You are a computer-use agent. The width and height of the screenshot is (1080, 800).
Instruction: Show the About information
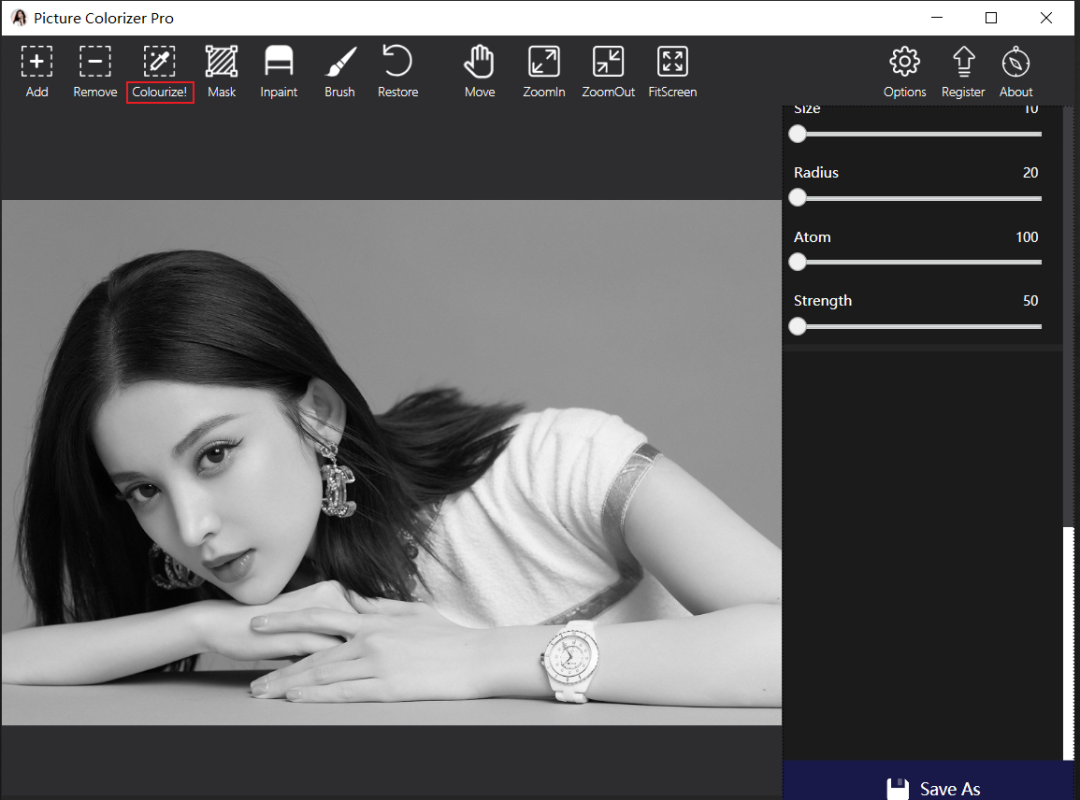(x=1016, y=71)
